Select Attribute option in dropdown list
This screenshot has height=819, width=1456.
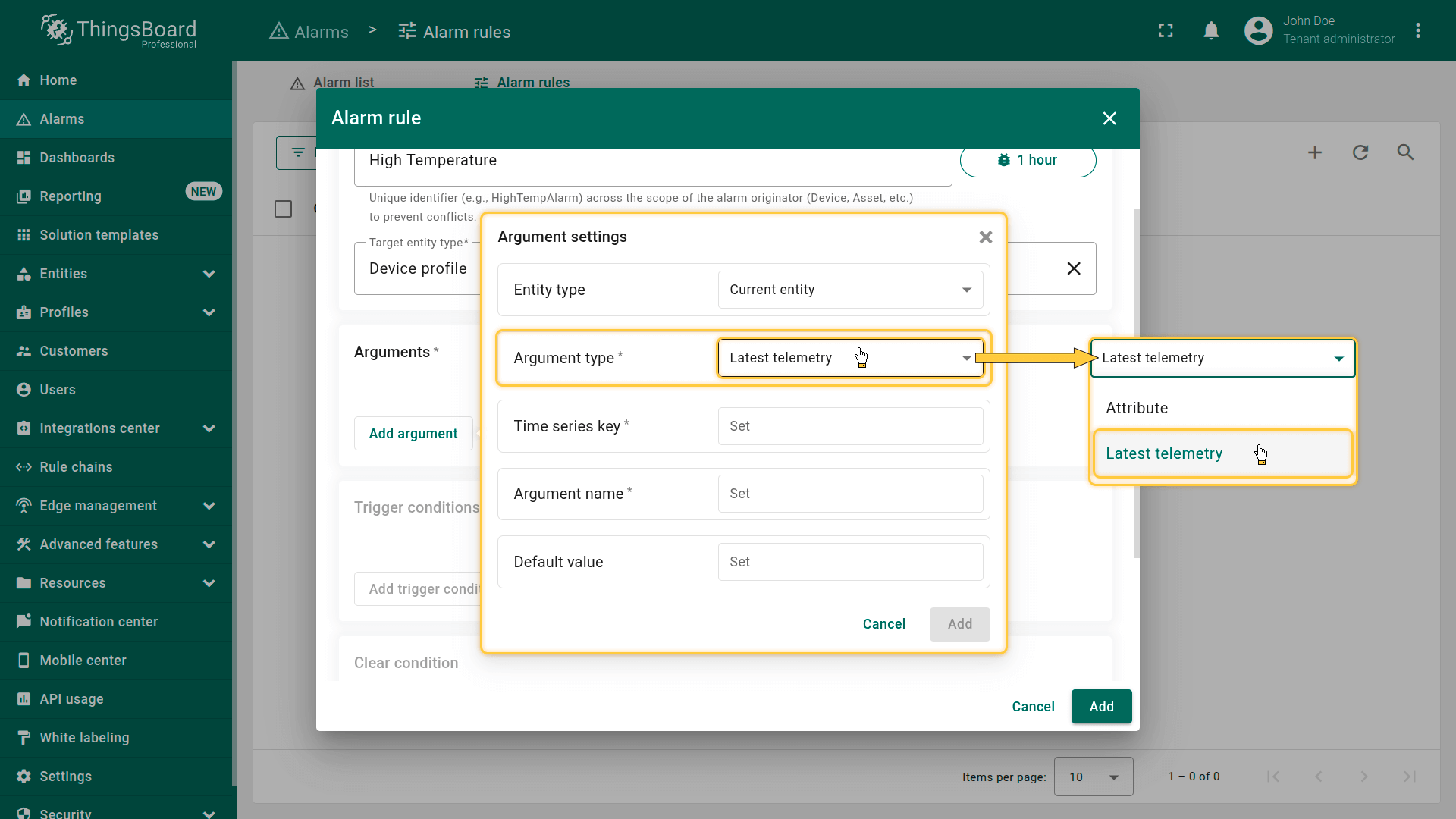(x=1136, y=408)
